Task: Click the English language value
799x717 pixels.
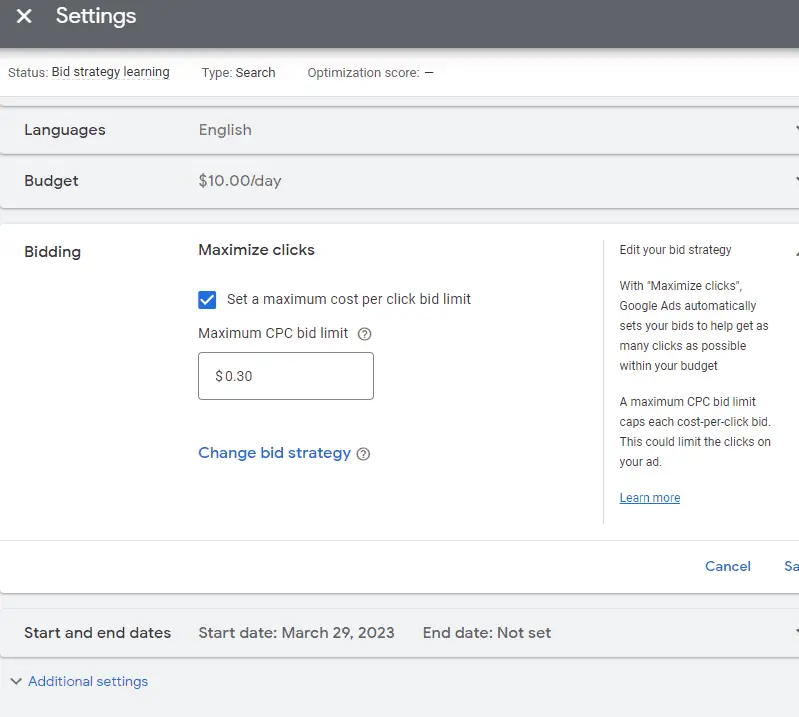Action: (225, 130)
